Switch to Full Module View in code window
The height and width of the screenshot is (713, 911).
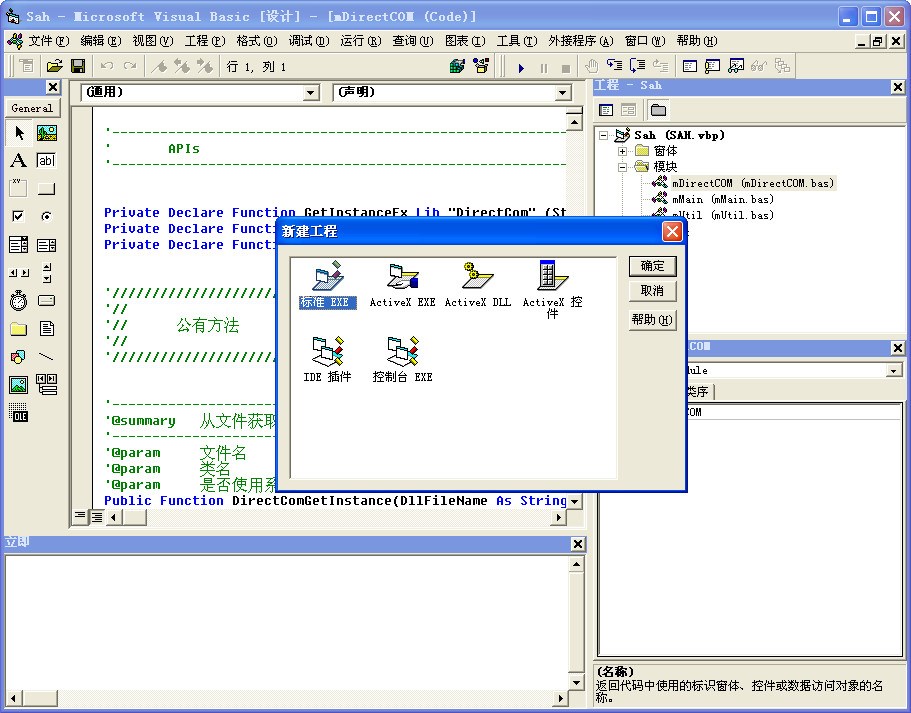click(x=97, y=516)
